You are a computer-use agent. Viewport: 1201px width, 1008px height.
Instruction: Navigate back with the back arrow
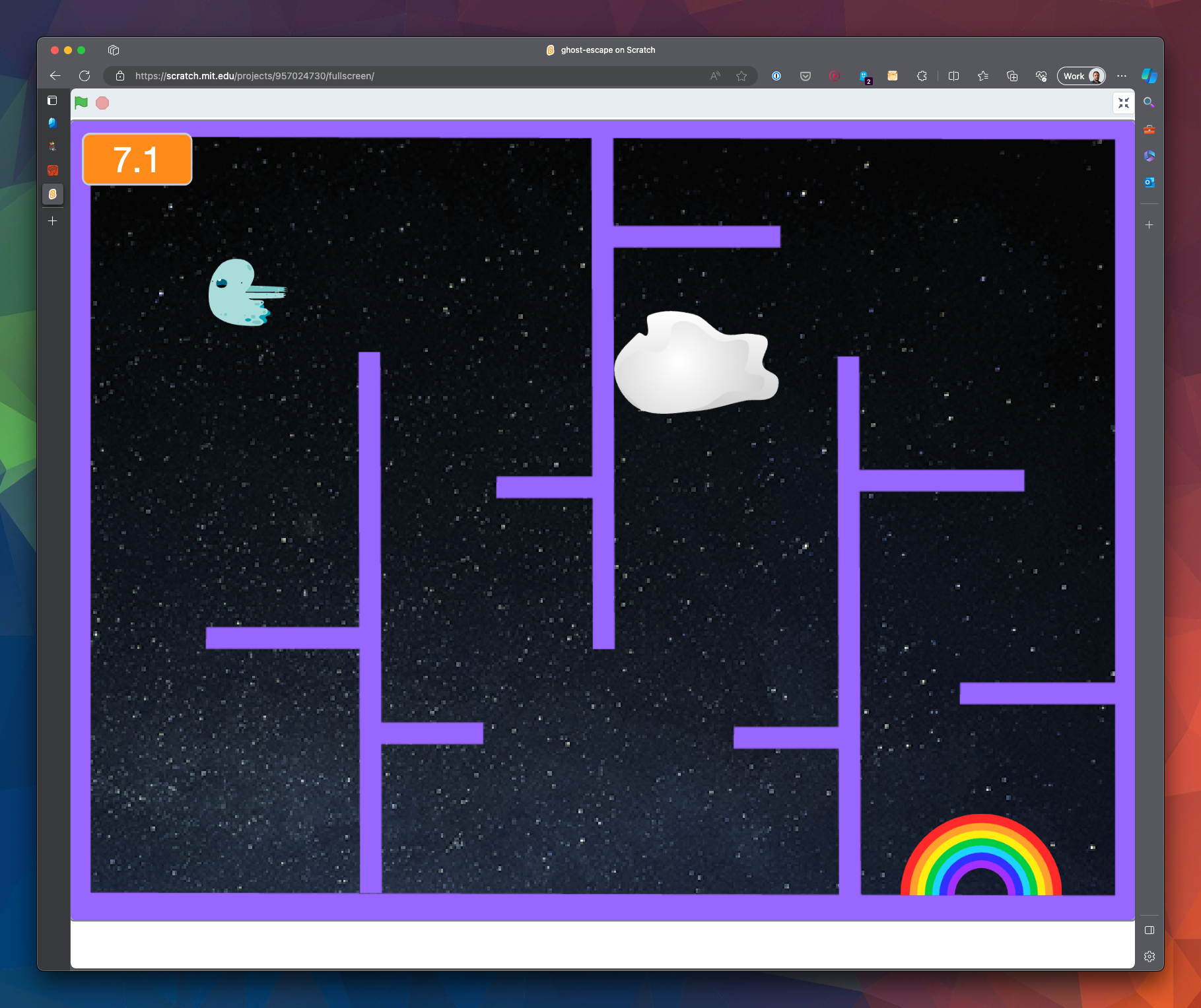pos(55,76)
